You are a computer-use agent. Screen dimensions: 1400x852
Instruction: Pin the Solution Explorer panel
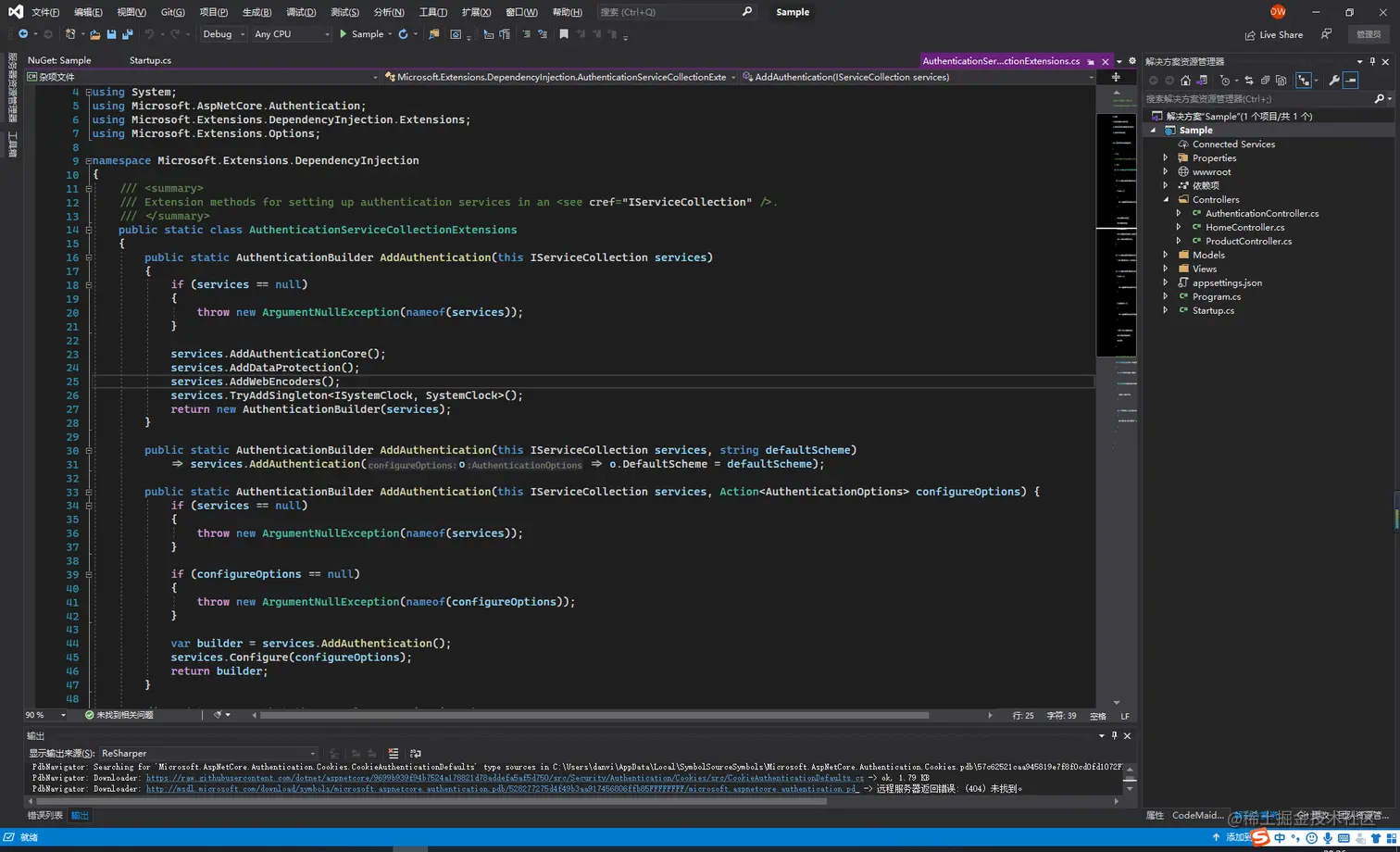(1372, 61)
